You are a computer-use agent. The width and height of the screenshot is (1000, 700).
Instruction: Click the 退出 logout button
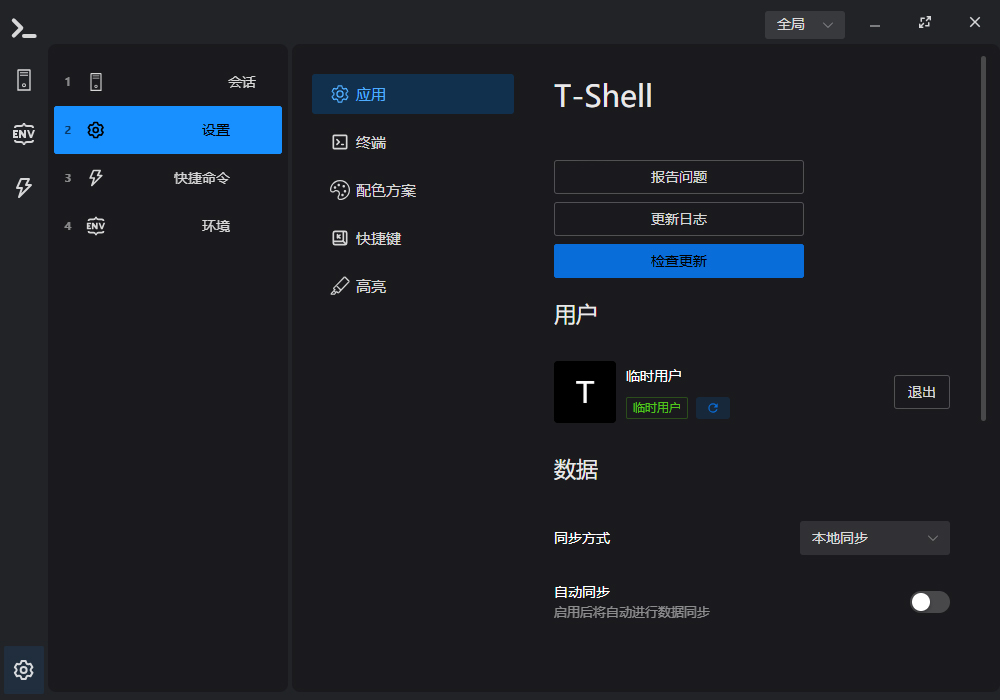[x=922, y=392]
